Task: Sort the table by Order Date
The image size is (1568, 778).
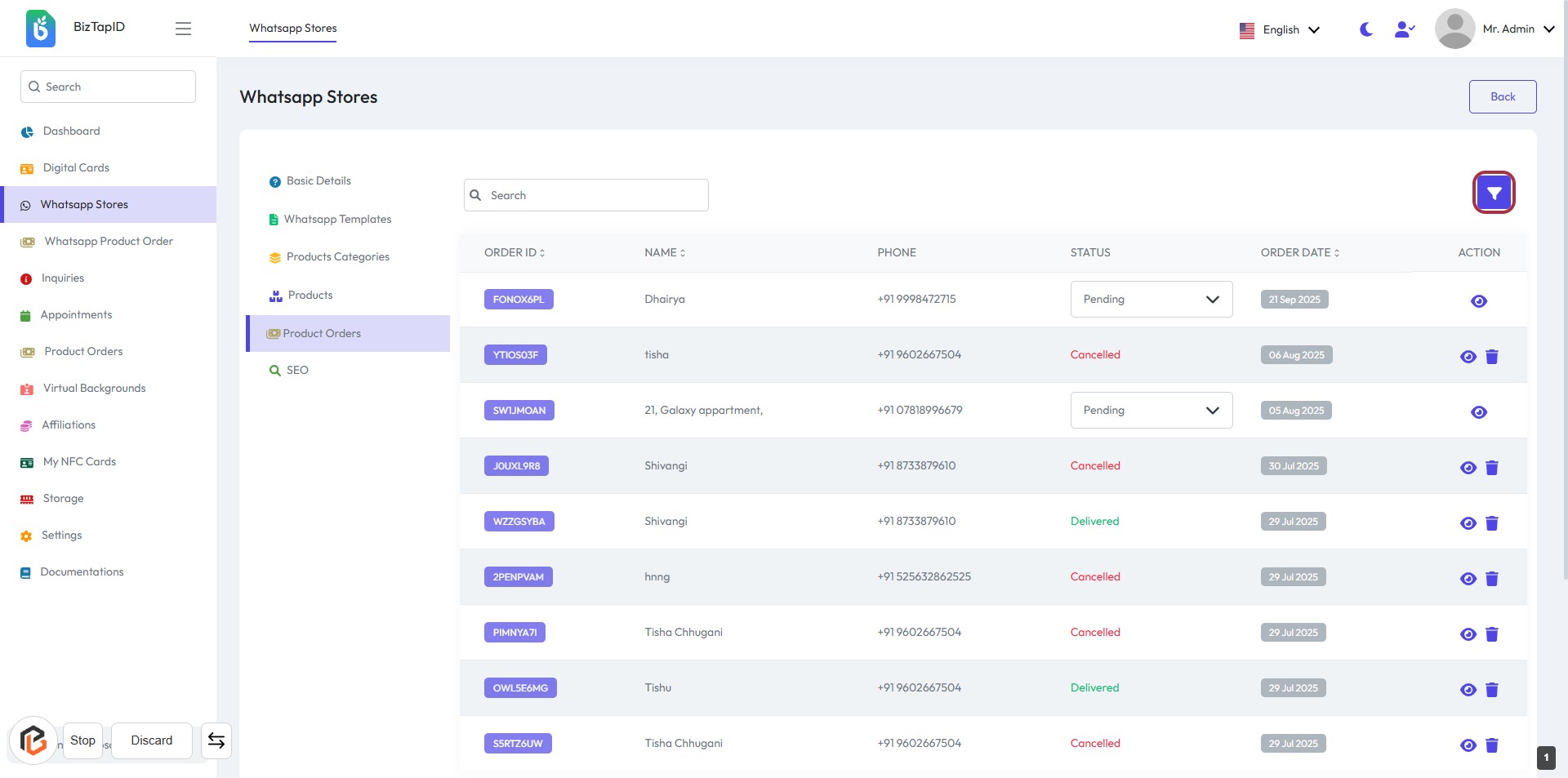Action: click(x=1299, y=253)
